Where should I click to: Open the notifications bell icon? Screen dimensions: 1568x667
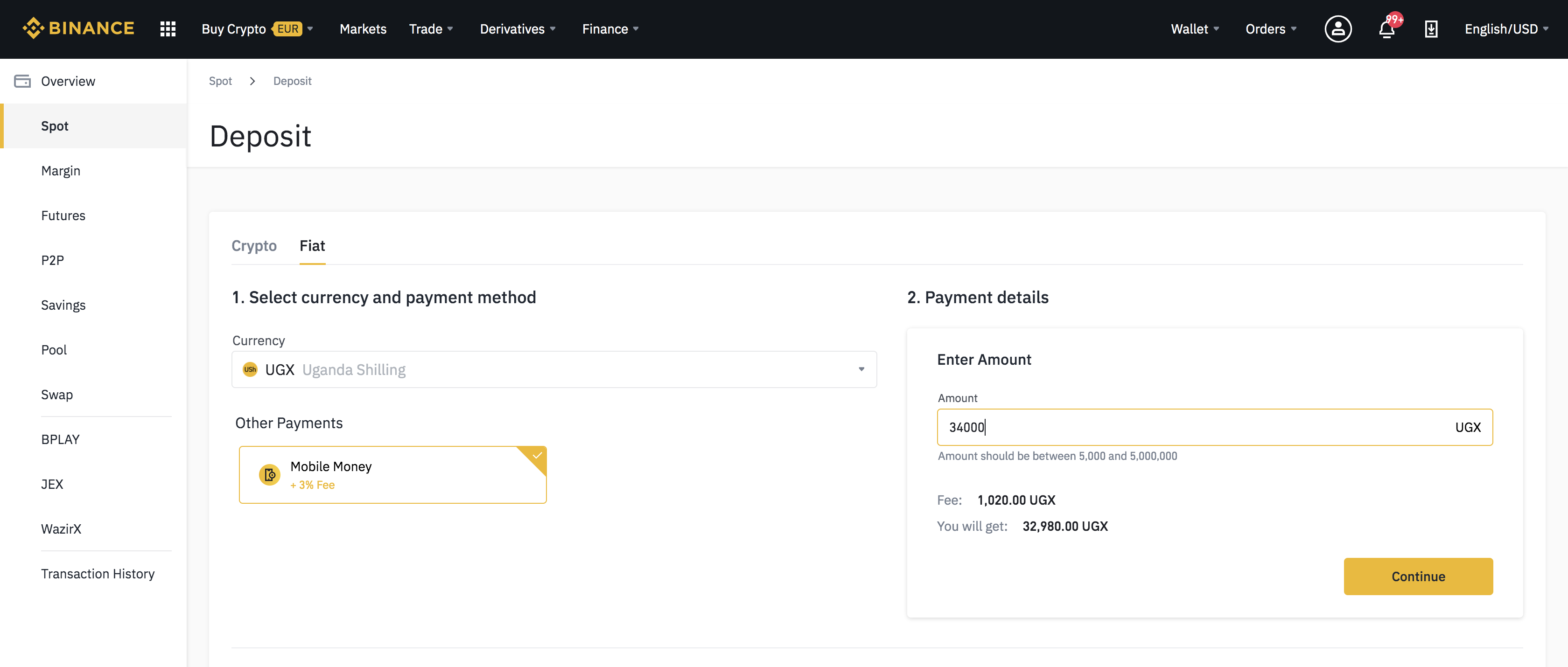point(1386,29)
